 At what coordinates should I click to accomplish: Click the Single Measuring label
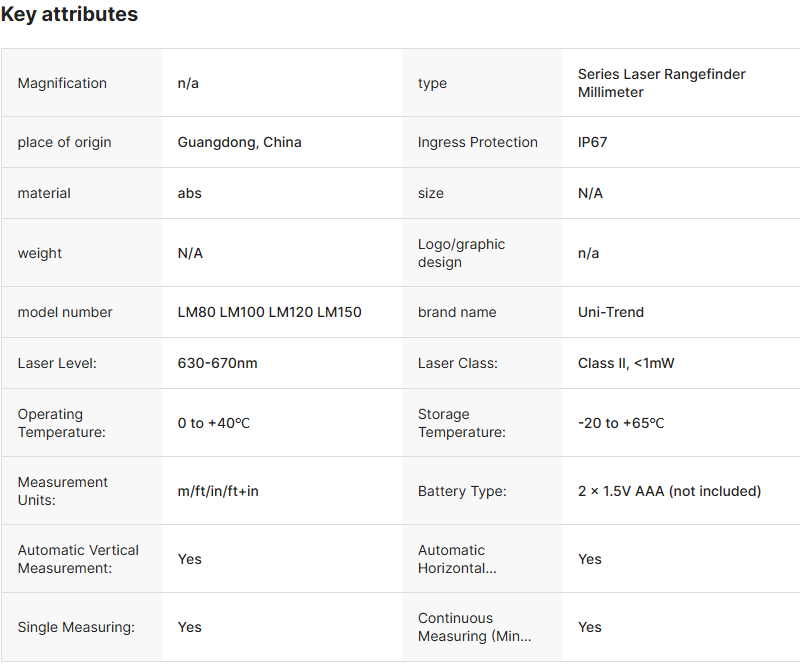coord(75,627)
